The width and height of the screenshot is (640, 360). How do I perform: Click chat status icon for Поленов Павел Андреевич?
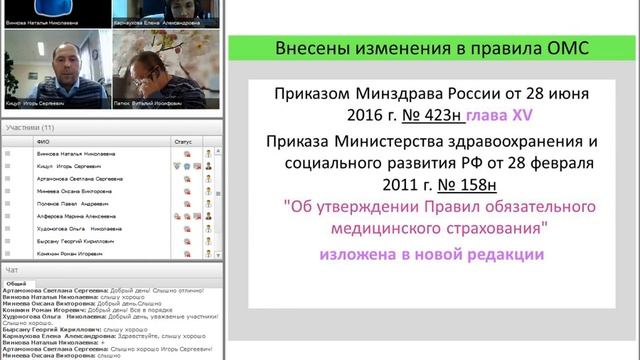coord(187,204)
